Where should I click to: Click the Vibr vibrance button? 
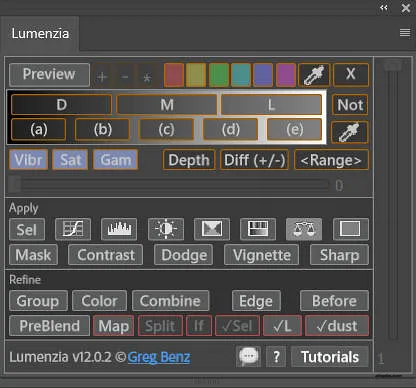click(x=29, y=160)
